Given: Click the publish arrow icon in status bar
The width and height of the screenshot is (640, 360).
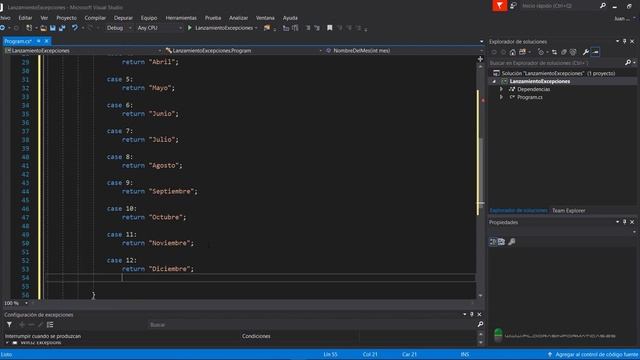Looking at the screenshot, I should pos(550,355).
